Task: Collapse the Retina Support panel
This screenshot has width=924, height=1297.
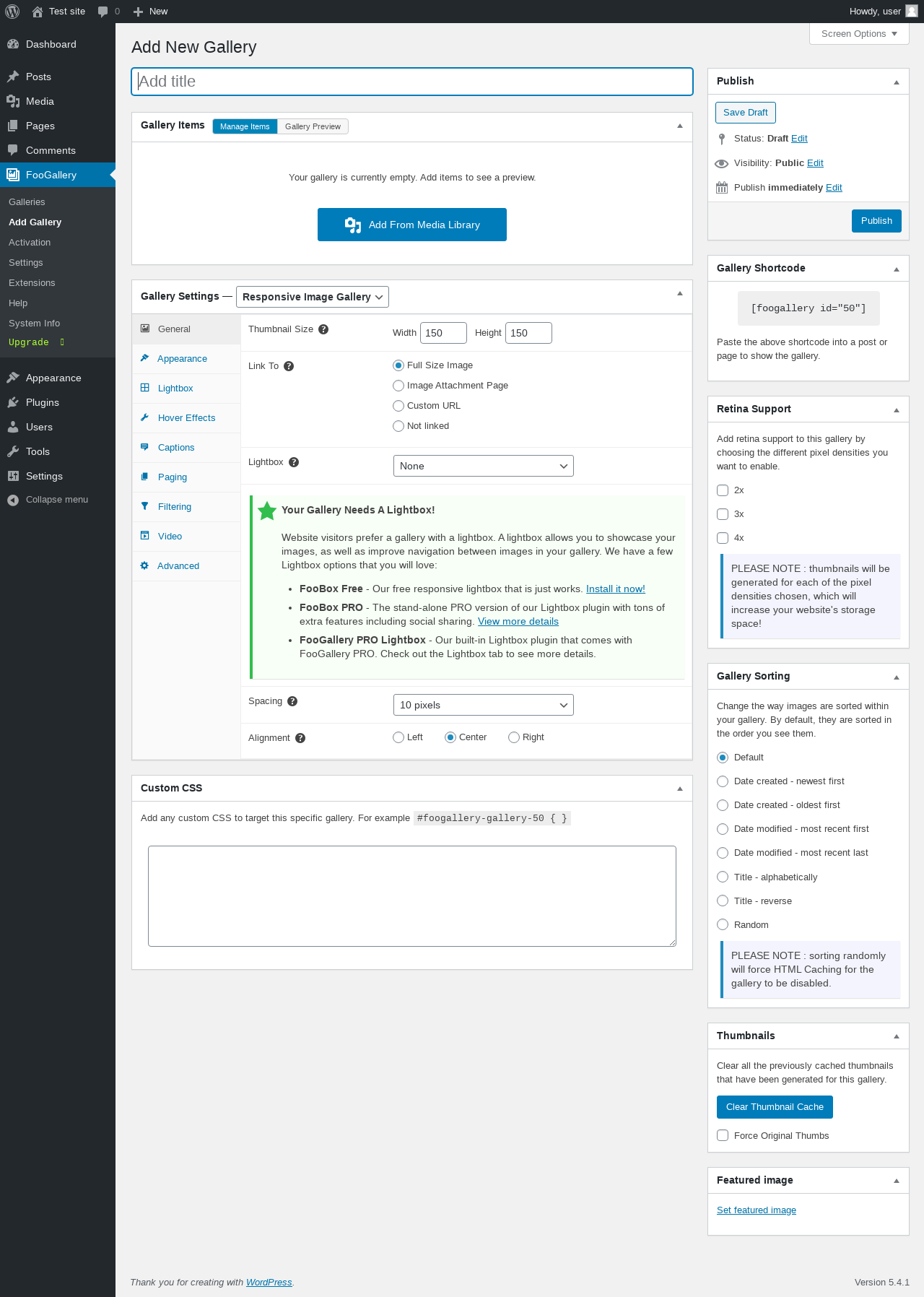Action: 897,410
